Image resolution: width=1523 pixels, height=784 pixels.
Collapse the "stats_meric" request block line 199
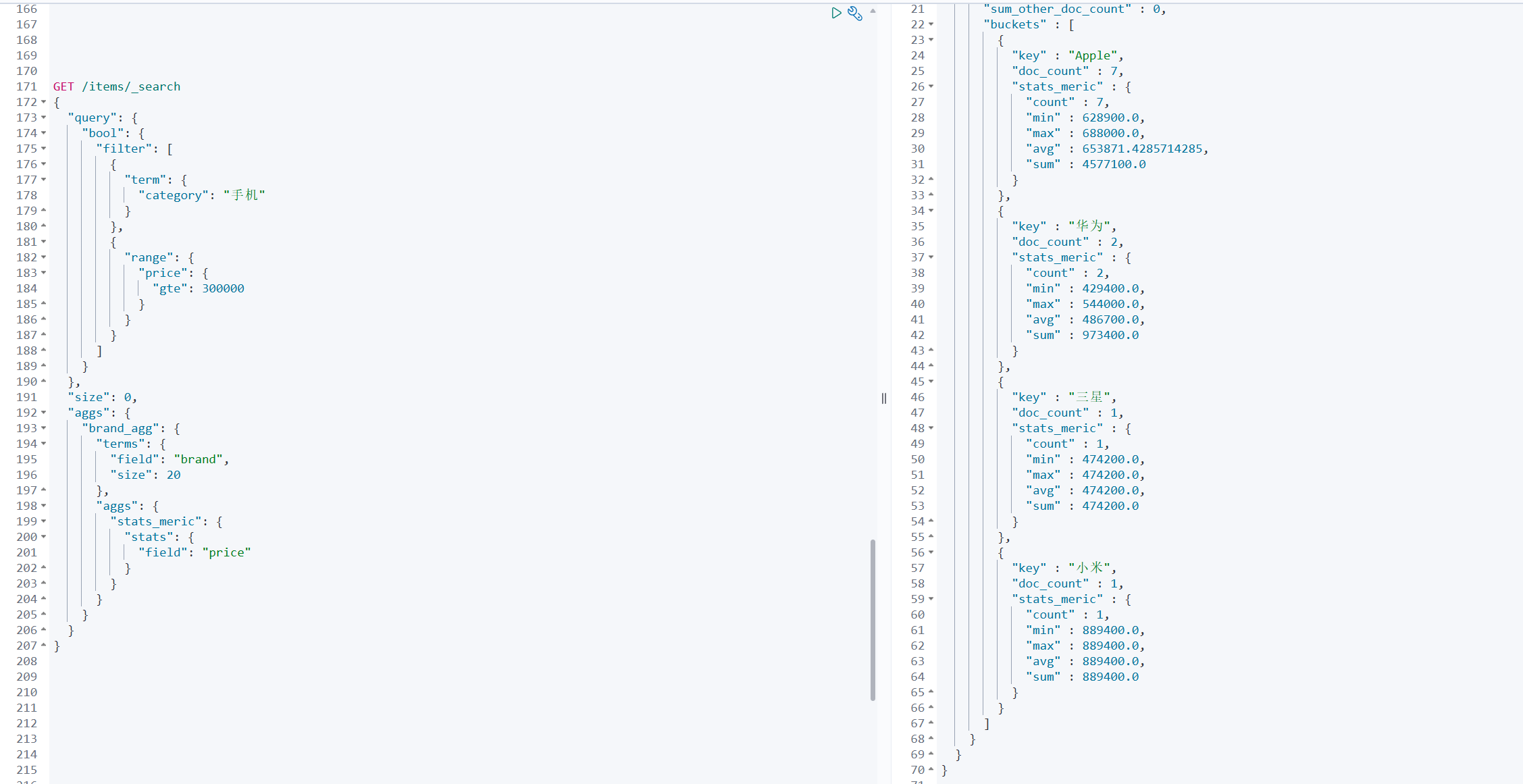44,521
